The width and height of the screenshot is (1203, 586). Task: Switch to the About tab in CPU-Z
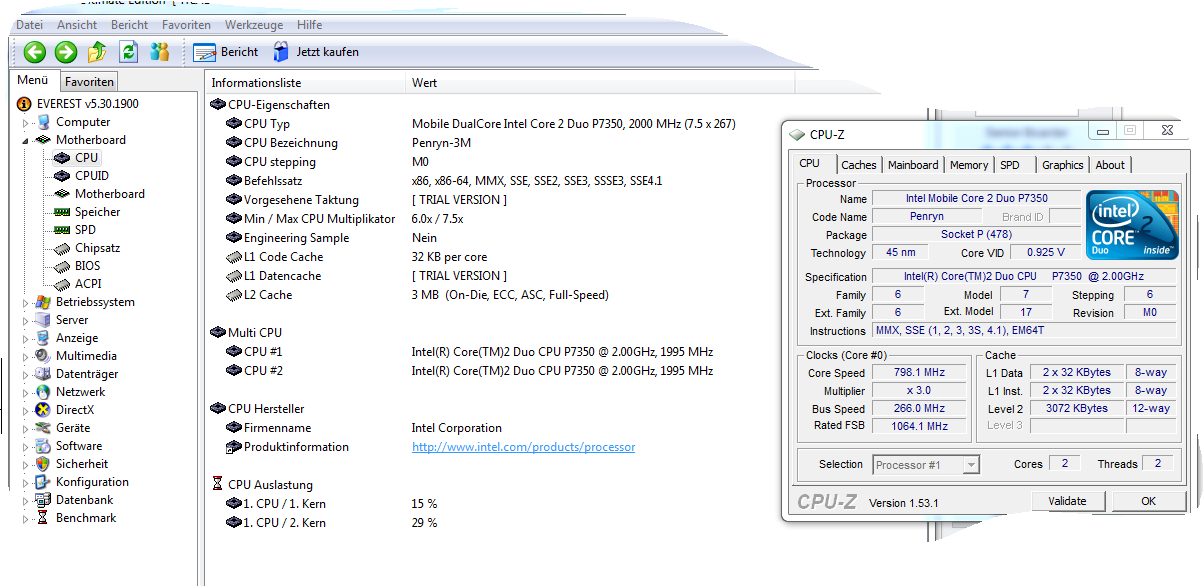click(1110, 165)
